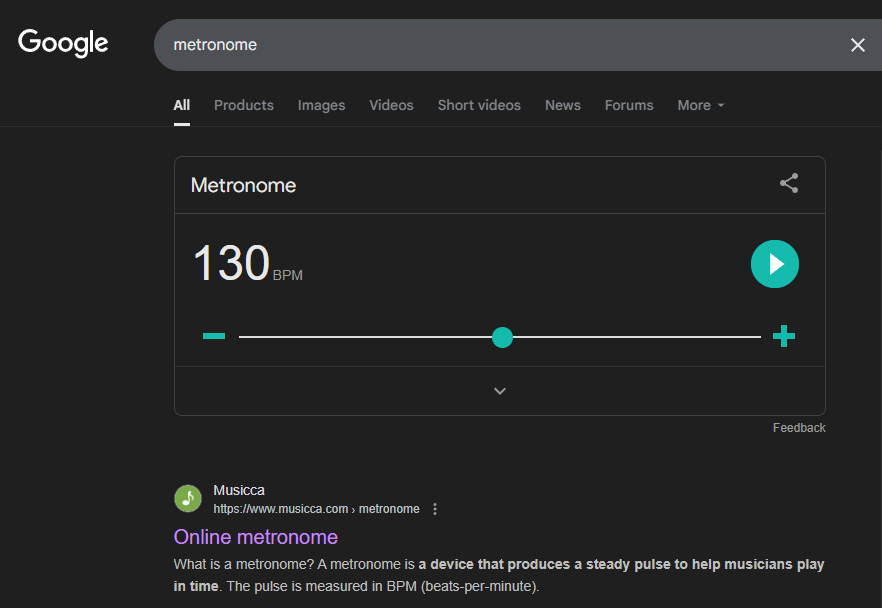Clear the search box with the X icon
Viewport: 882px width, 608px height.
857,45
